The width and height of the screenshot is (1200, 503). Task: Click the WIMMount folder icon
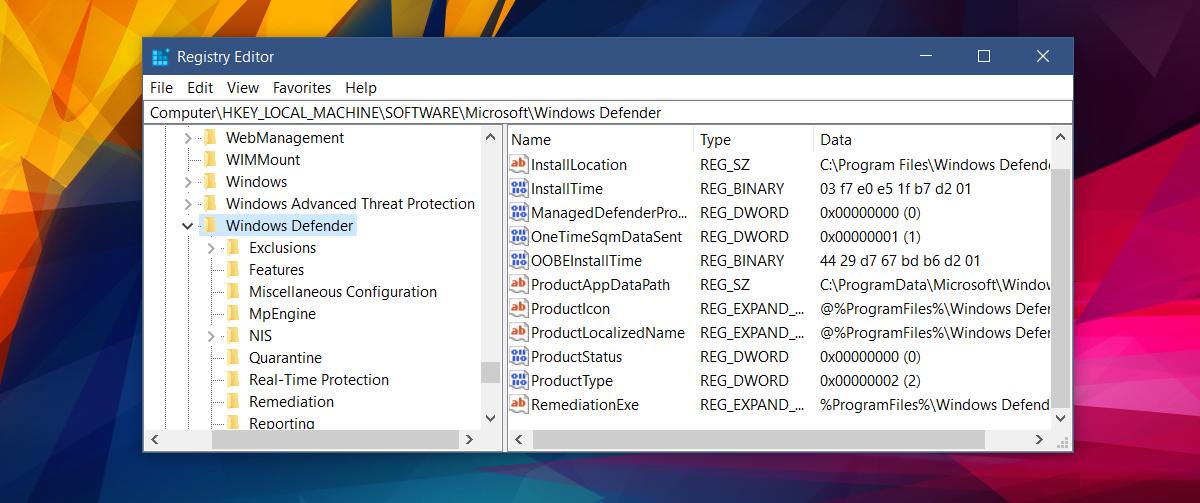pyautogui.click(x=209, y=160)
